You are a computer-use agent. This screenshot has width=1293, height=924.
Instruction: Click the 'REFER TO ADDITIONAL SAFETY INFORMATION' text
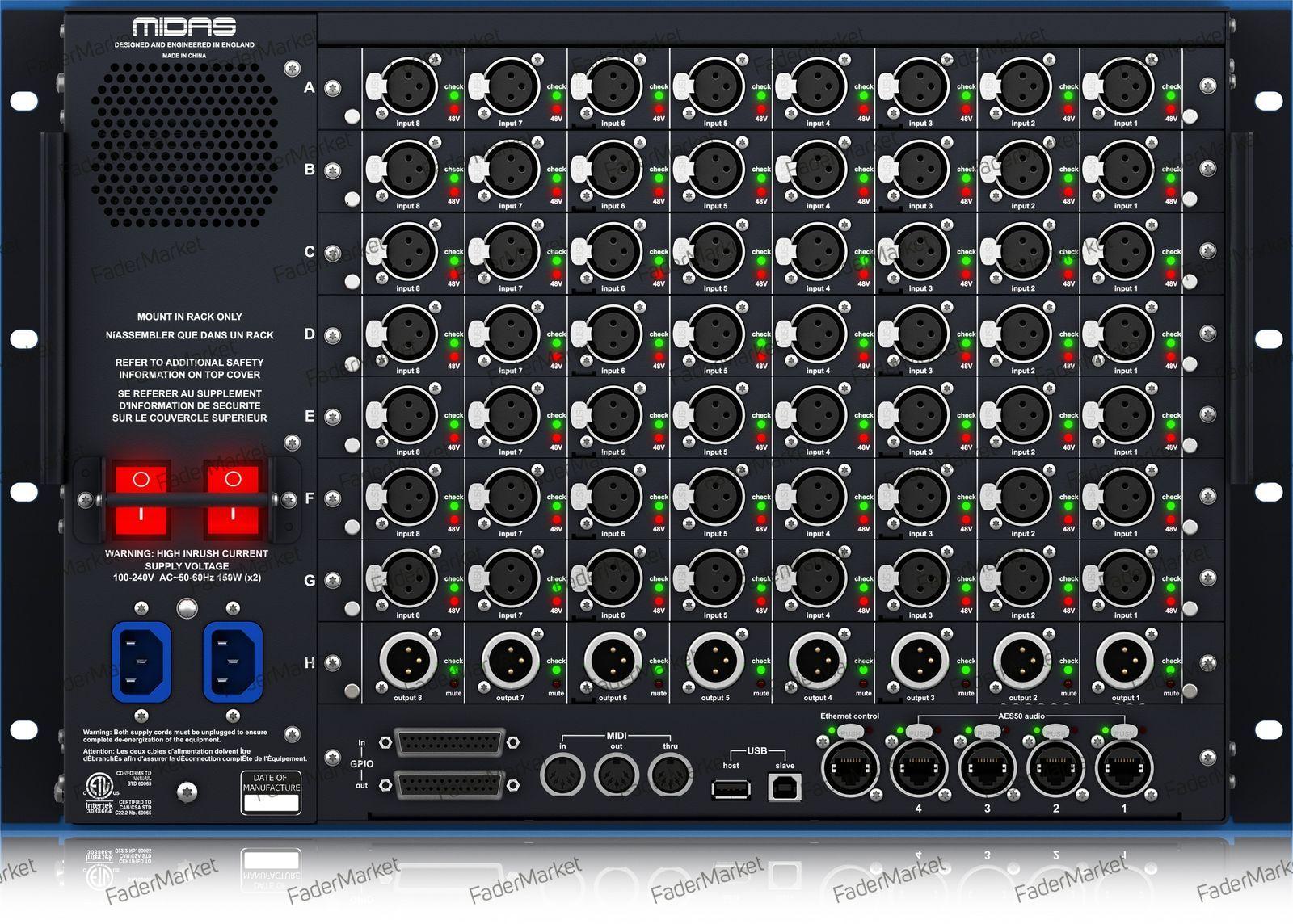pos(190,368)
